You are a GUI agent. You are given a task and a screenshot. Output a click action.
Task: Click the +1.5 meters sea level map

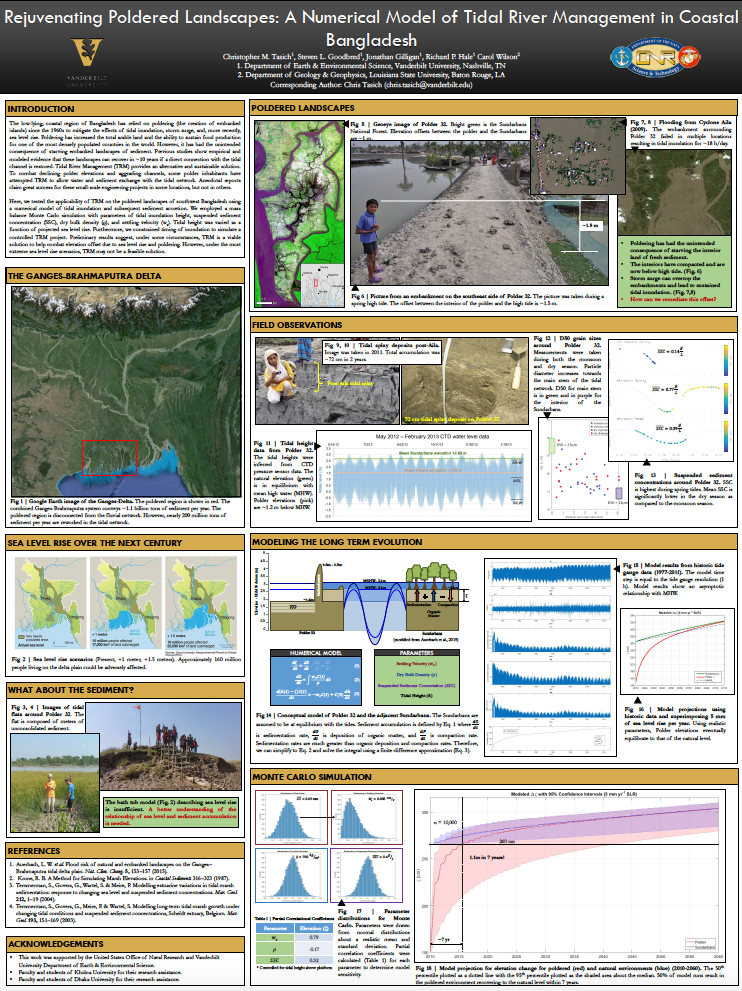[x=200, y=603]
